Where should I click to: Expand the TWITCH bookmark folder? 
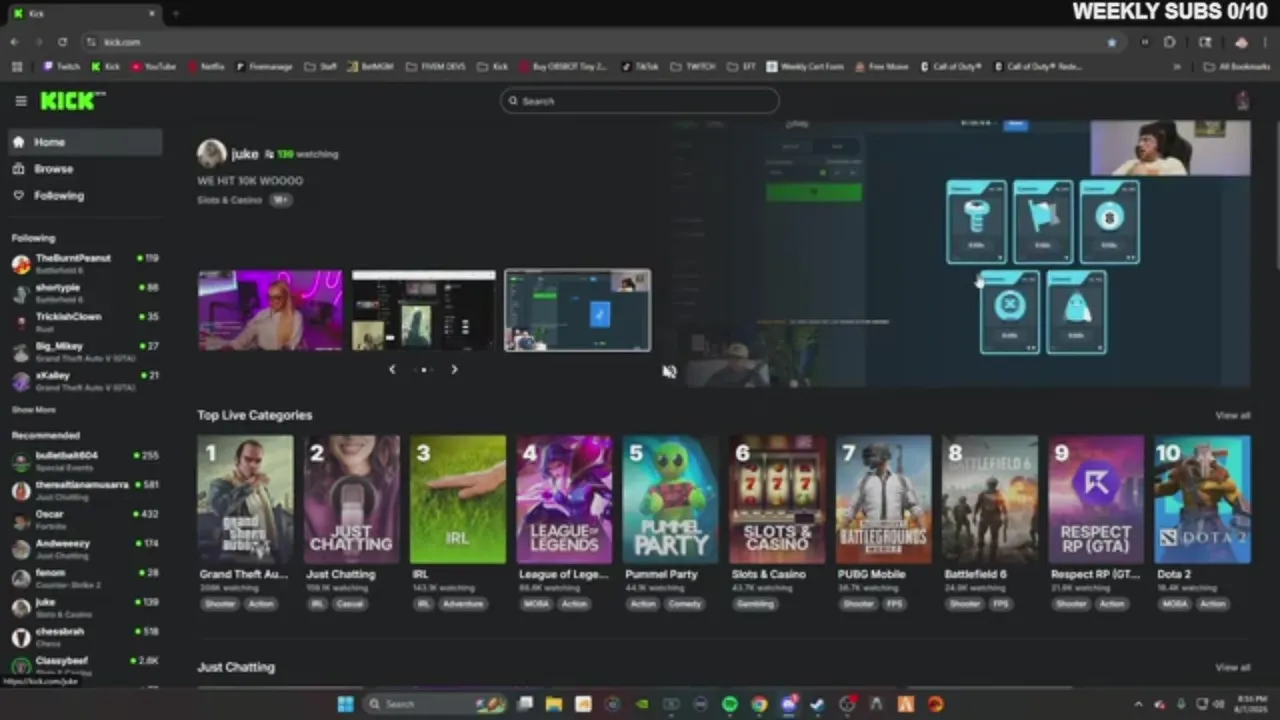pyautogui.click(x=693, y=67)
